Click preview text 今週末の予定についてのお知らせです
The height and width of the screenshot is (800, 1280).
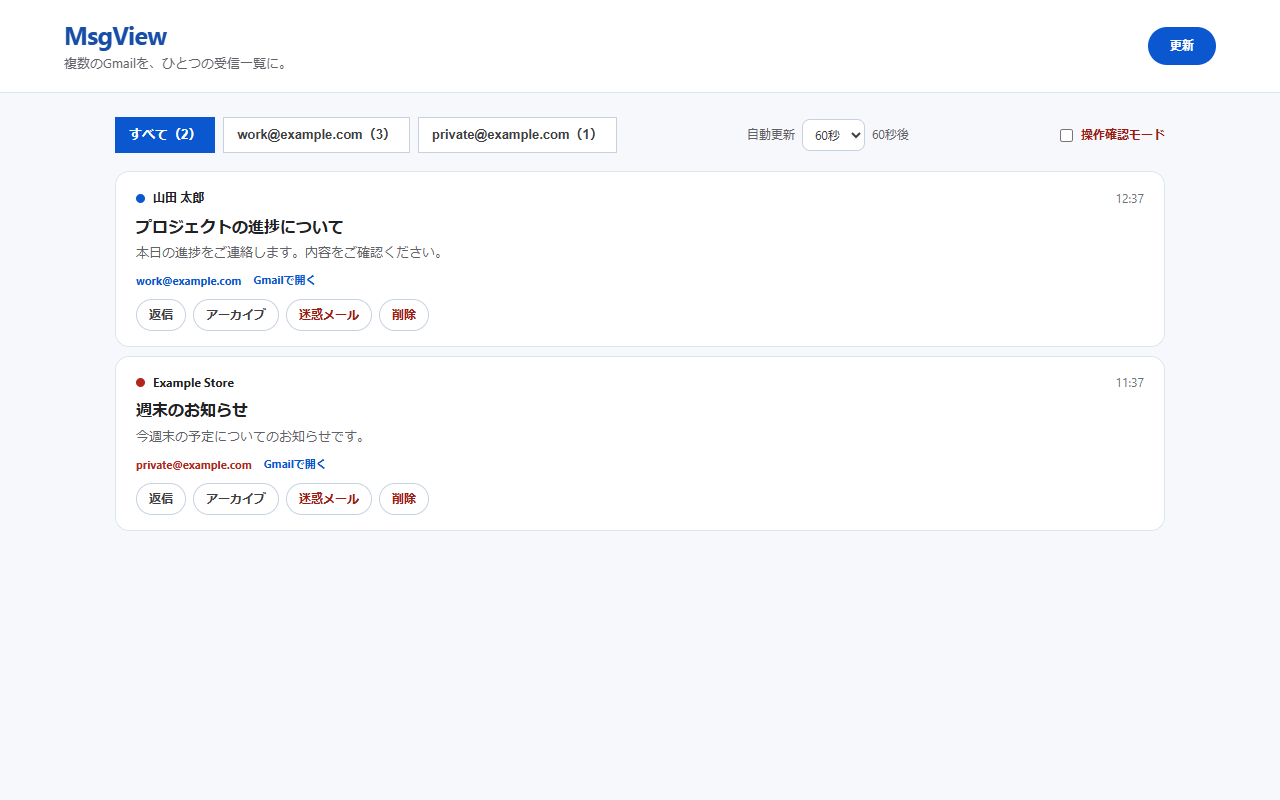click(251, 437)
